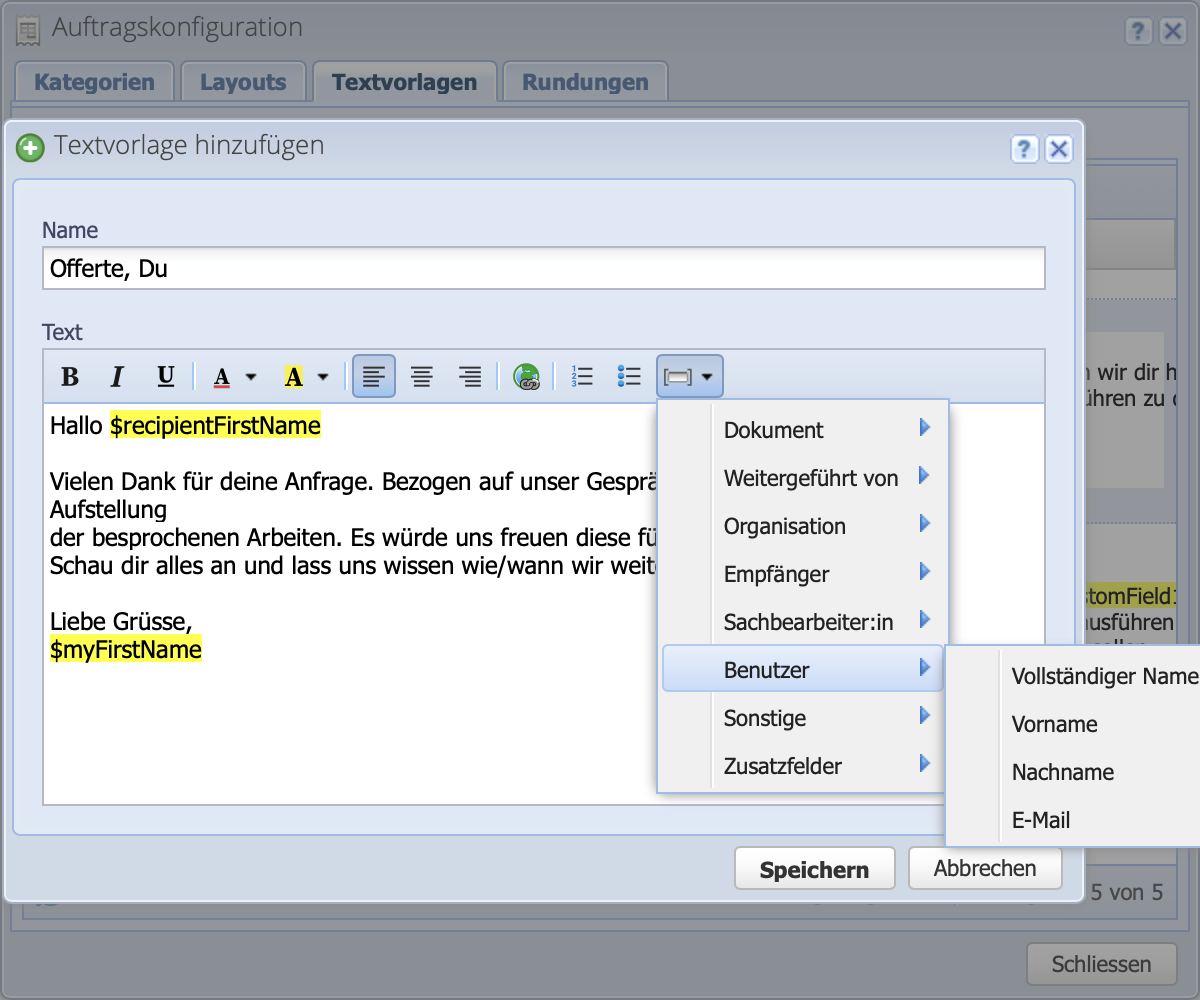Toggle bold formatting in the editor
Viewport: 1200px width, 1000px height.
(70, 376)
